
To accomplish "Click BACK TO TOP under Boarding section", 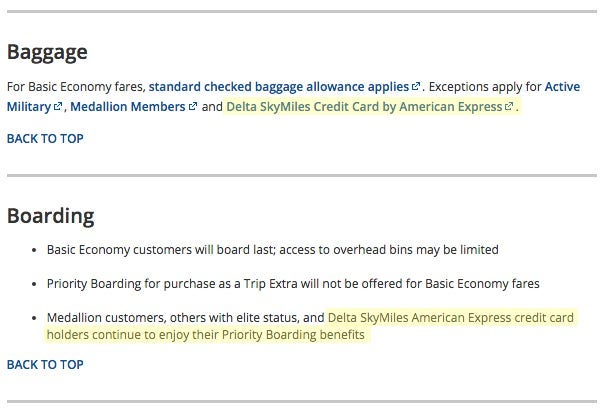I will click(45, 364).
